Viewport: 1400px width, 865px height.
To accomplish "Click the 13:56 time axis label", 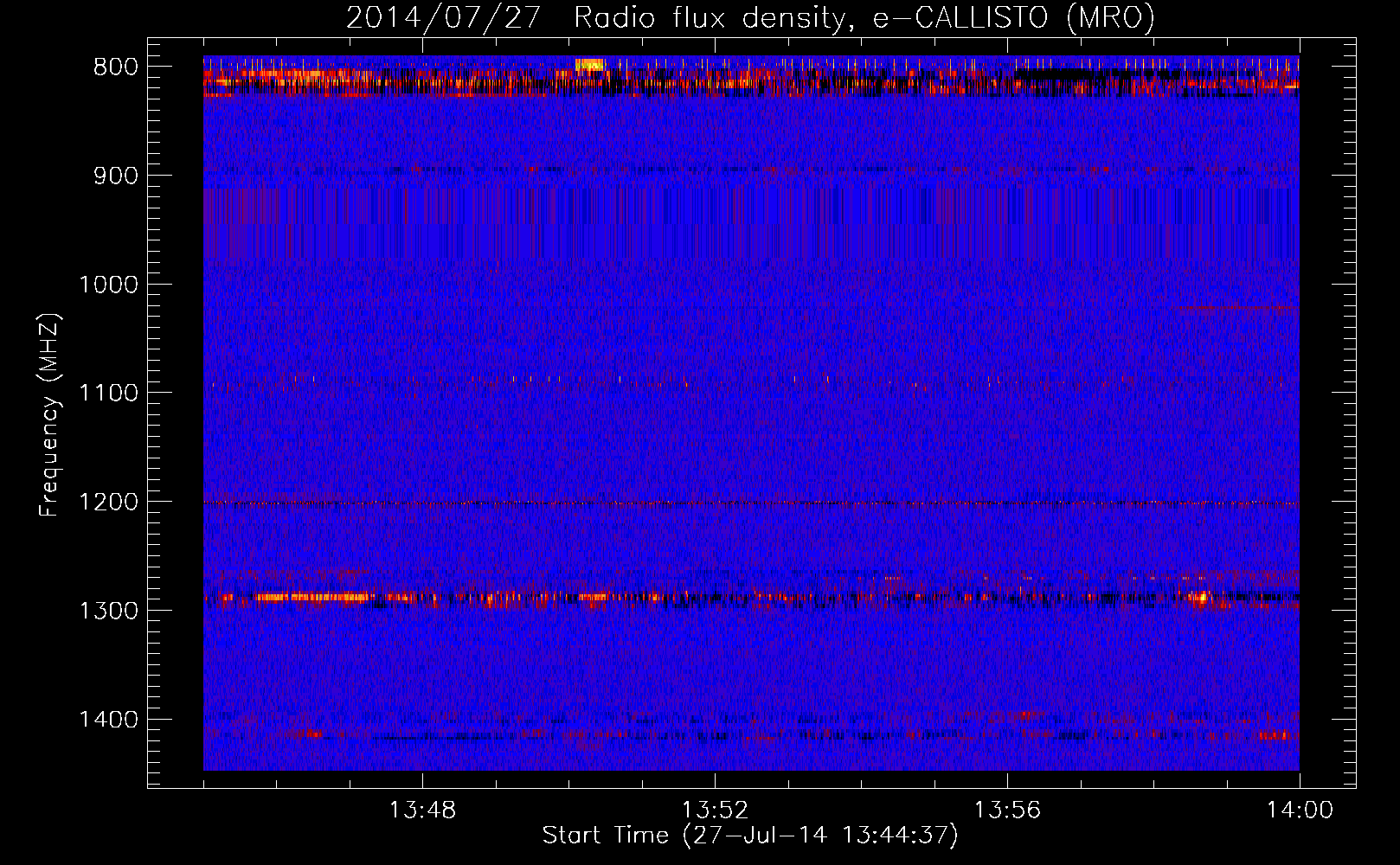I will coord(1007,811).
